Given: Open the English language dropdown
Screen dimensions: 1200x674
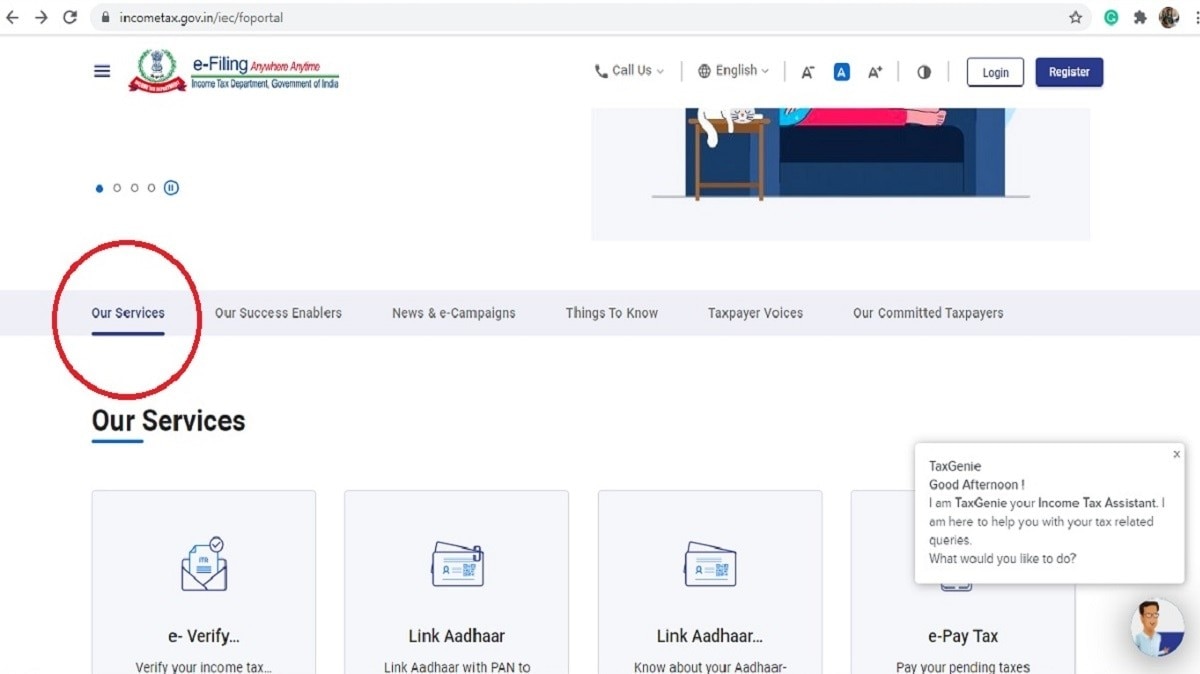Looking at the screenshot, I should 733,70.
